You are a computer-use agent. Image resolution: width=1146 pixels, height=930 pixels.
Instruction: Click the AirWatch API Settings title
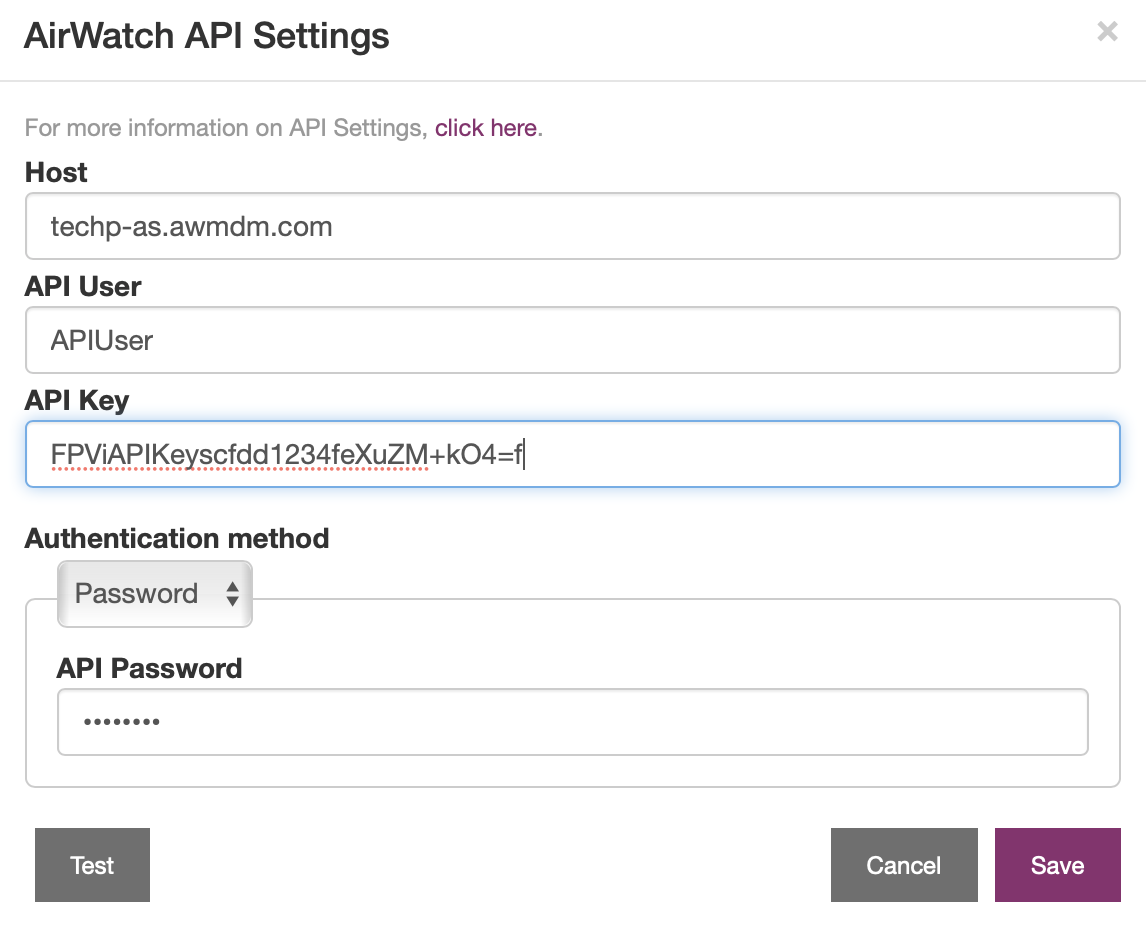tap(206, 36)
